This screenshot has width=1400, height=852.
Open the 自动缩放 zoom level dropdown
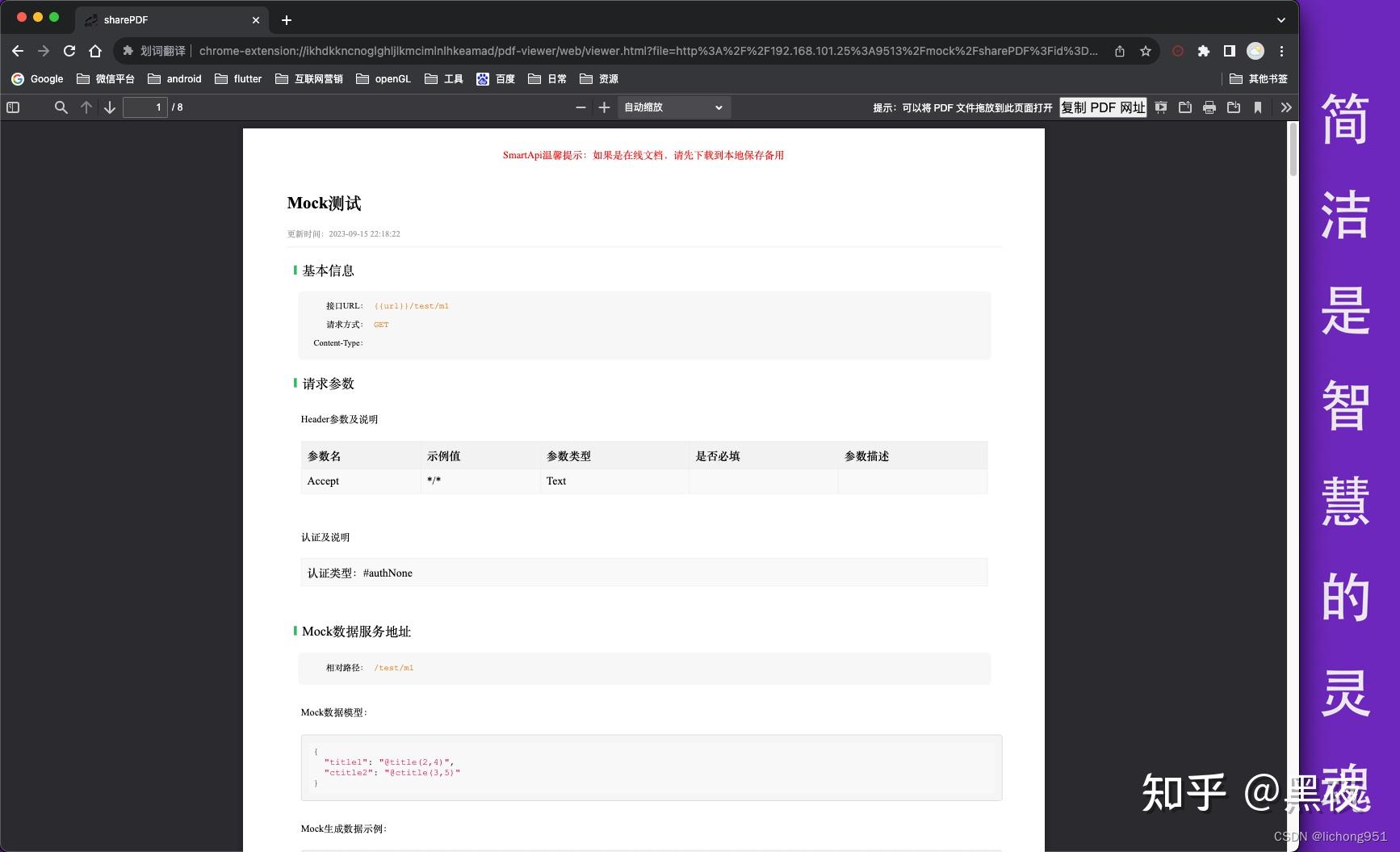click(673, 107)
